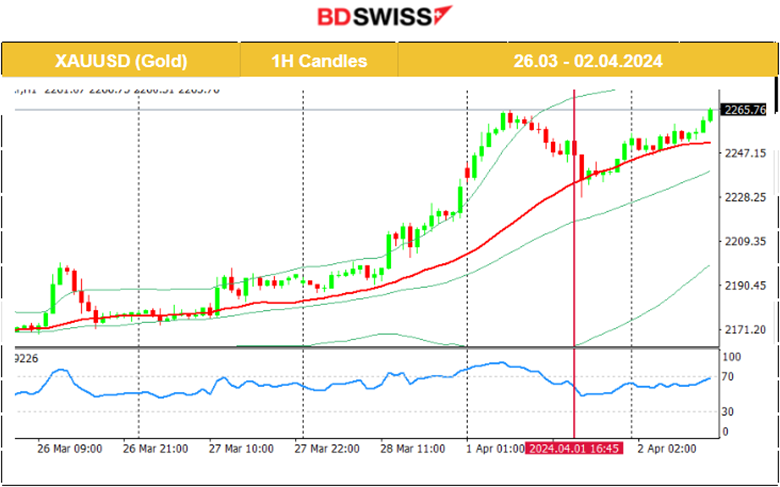This screenshot has height=487, width=780.
Task: Click the current price label 2265.76
Action: 748,109
